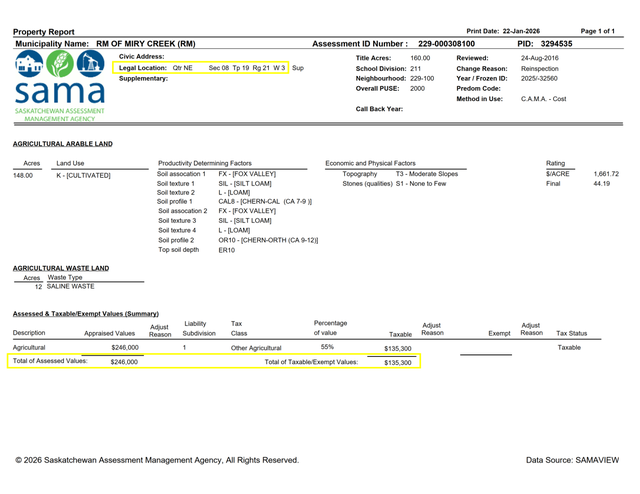Click the Assessment ID Number 229-000308100
Image resolution: width=640 pixels, height=494 pixels.
pos(446,44)
